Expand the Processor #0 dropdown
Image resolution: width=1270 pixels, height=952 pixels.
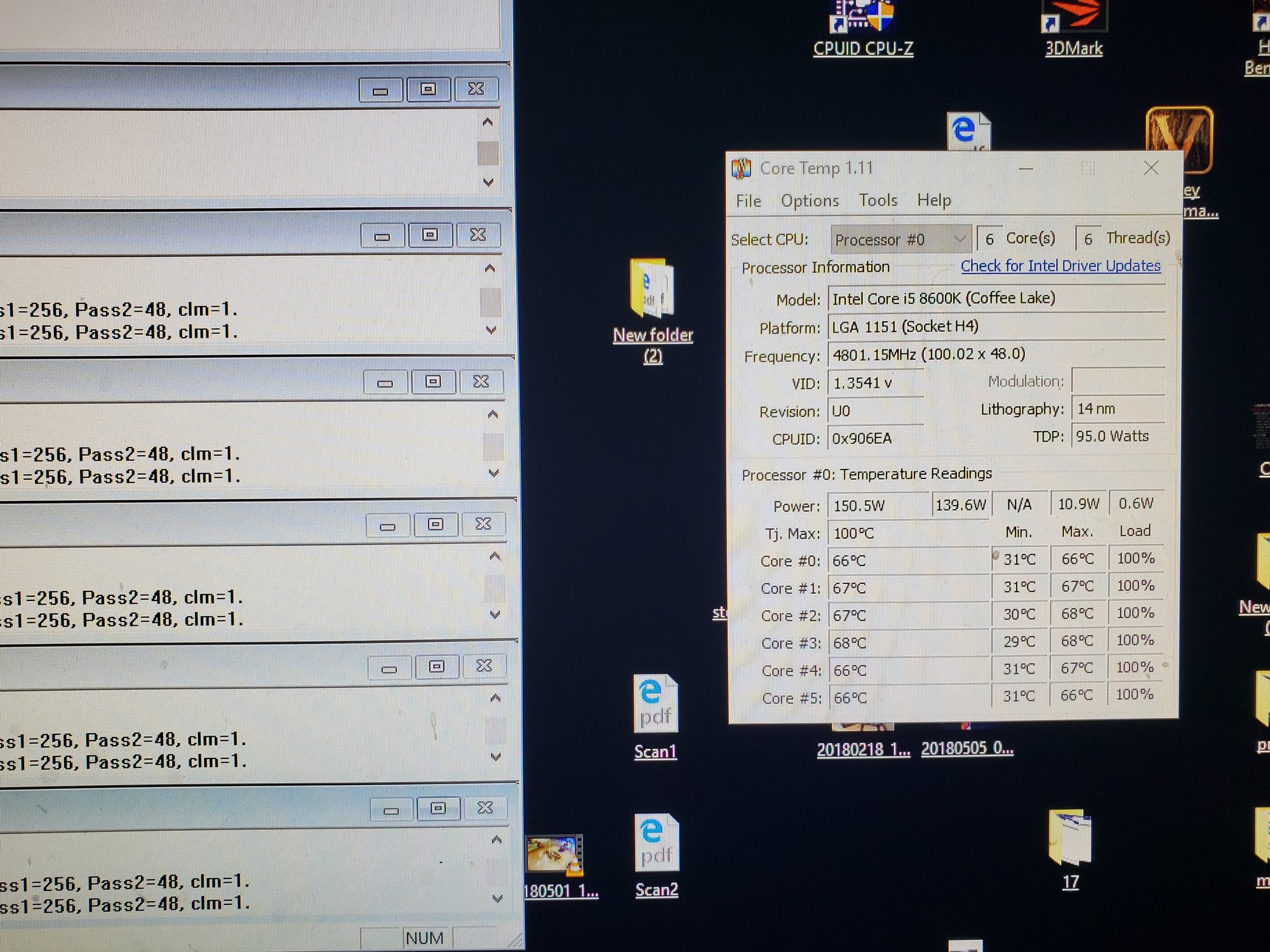[900, 240]
